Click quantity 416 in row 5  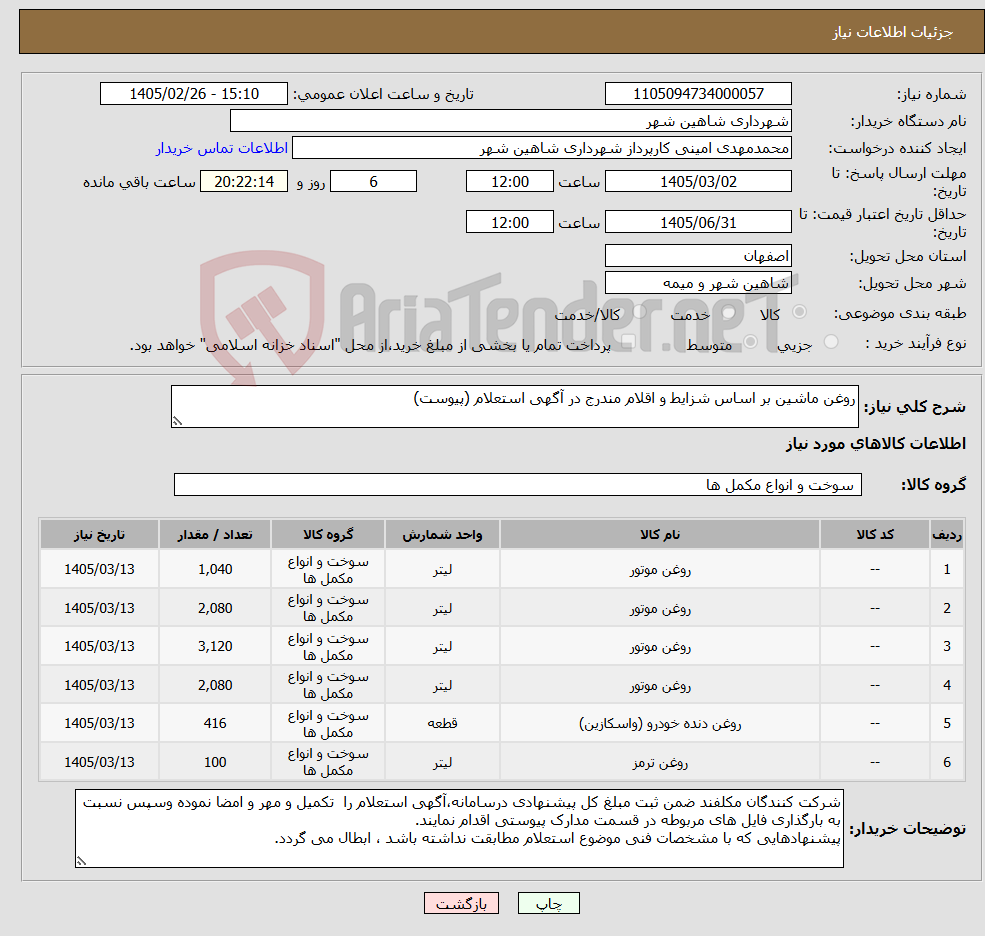click(215, 723)
